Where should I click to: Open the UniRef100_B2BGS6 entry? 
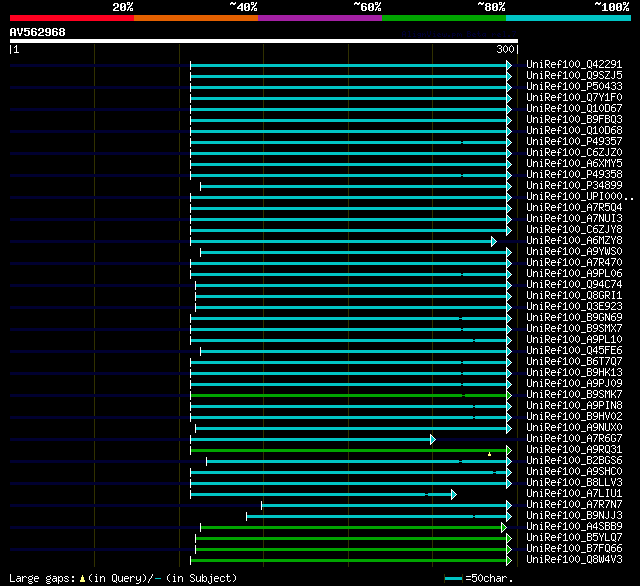(x=574, y=461)
